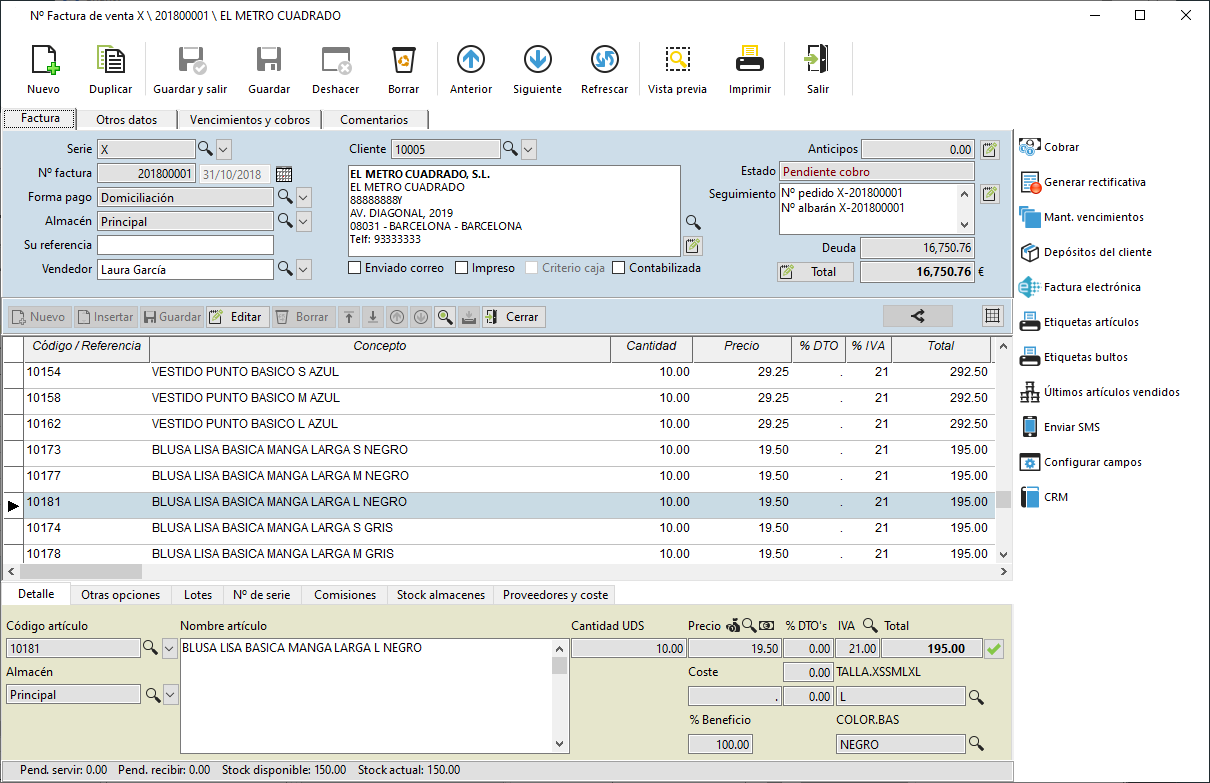The width and height of the screenshot is (1210, 783).
Task: Expand the detail Almacén dropdown arrow
Action: (170, 695)
